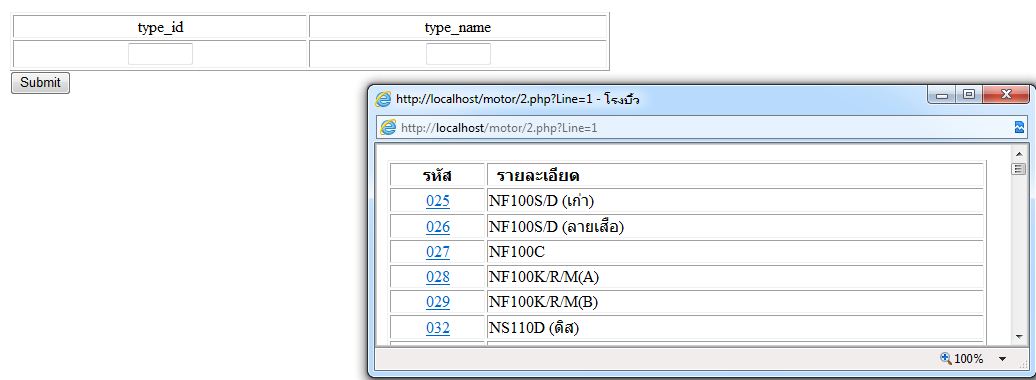Select the text NS110D (ดิส)
Screen dimensions: 1036x380
(534, 328)
